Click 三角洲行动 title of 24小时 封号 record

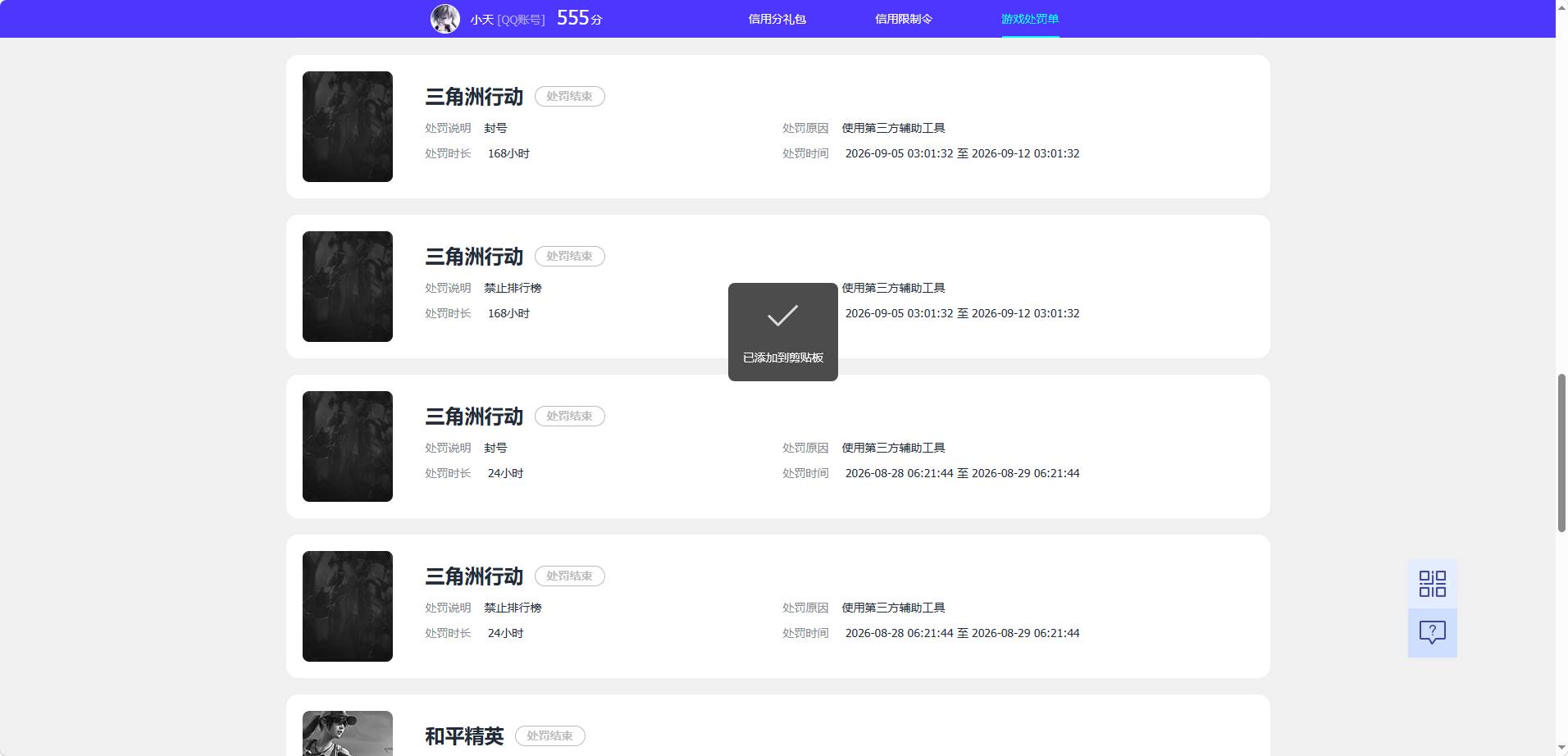[x=474, y=417]
